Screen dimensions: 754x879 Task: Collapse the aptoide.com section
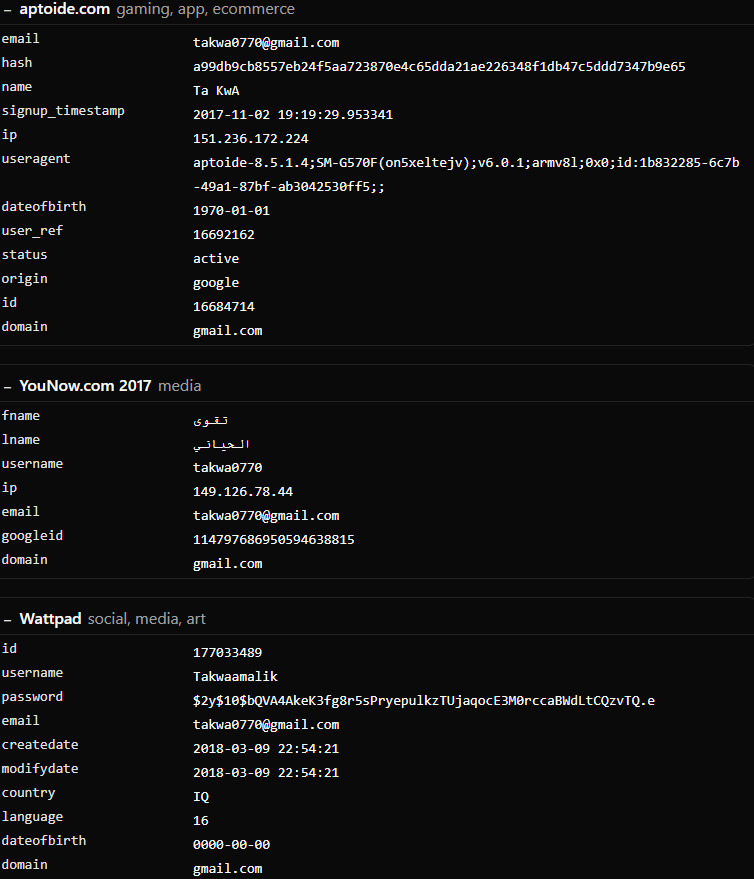pos(7,10)
